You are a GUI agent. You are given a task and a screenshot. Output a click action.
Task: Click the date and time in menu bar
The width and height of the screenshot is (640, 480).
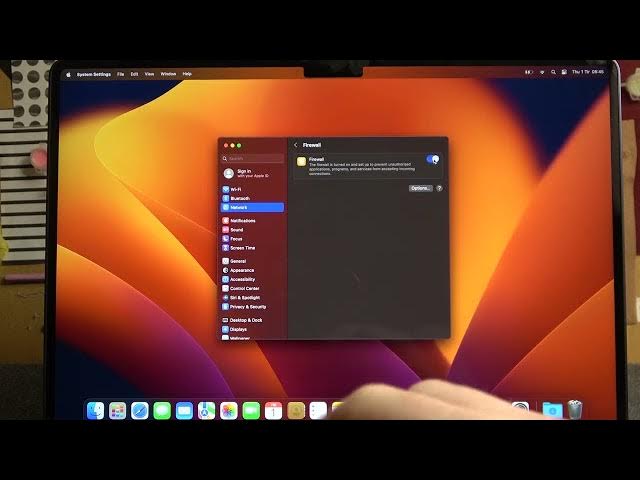coord(588,72)
